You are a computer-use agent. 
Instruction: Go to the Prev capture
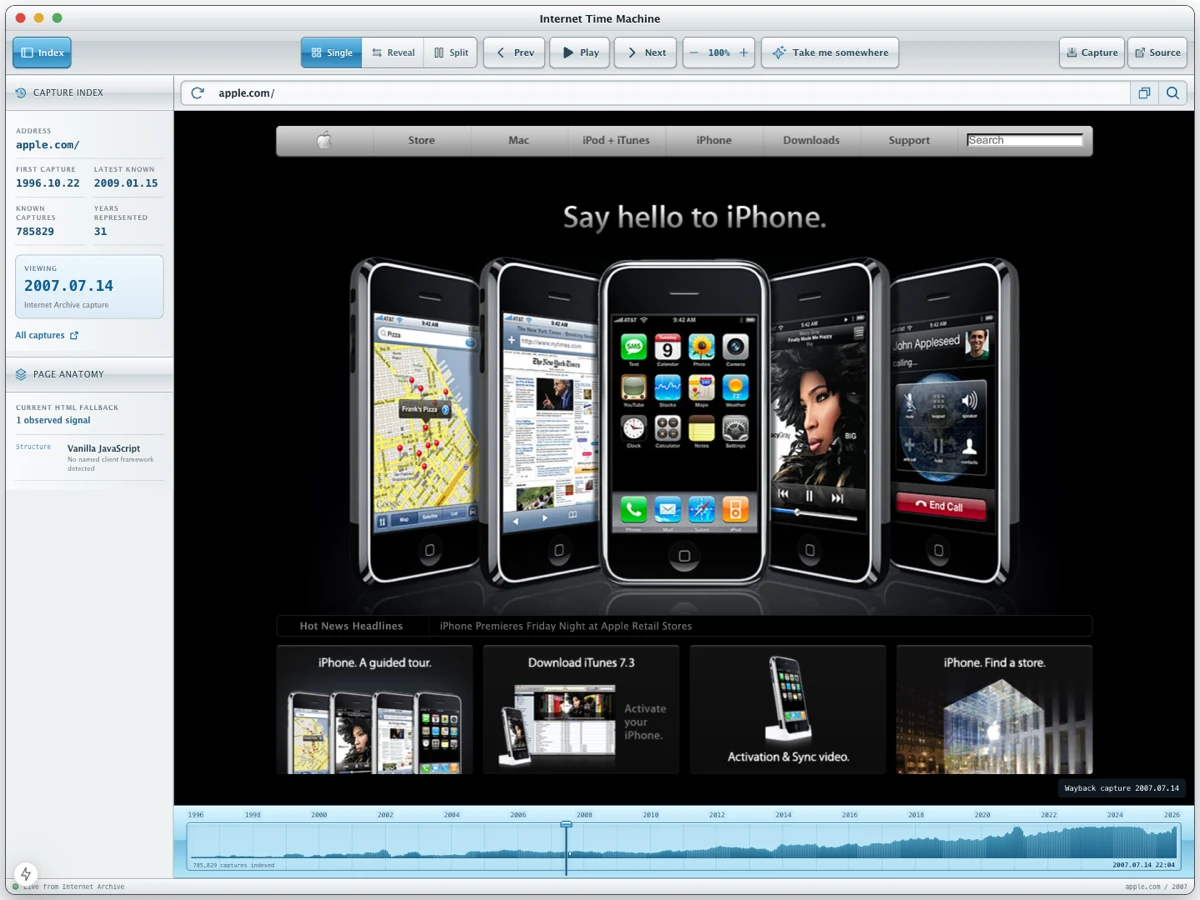pos(514,53)
